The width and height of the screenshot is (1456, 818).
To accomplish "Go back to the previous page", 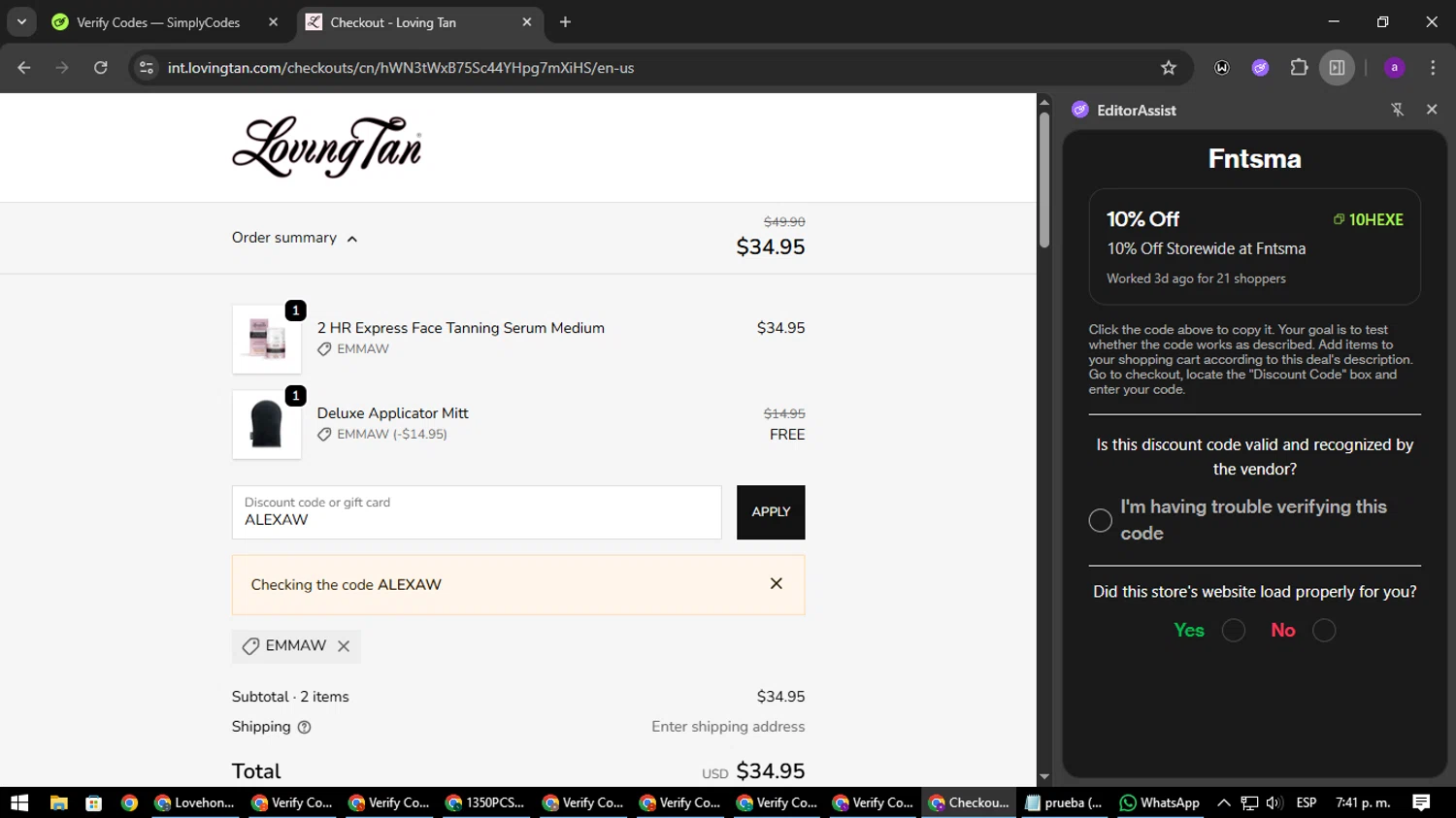I will (x=24, y=68).
